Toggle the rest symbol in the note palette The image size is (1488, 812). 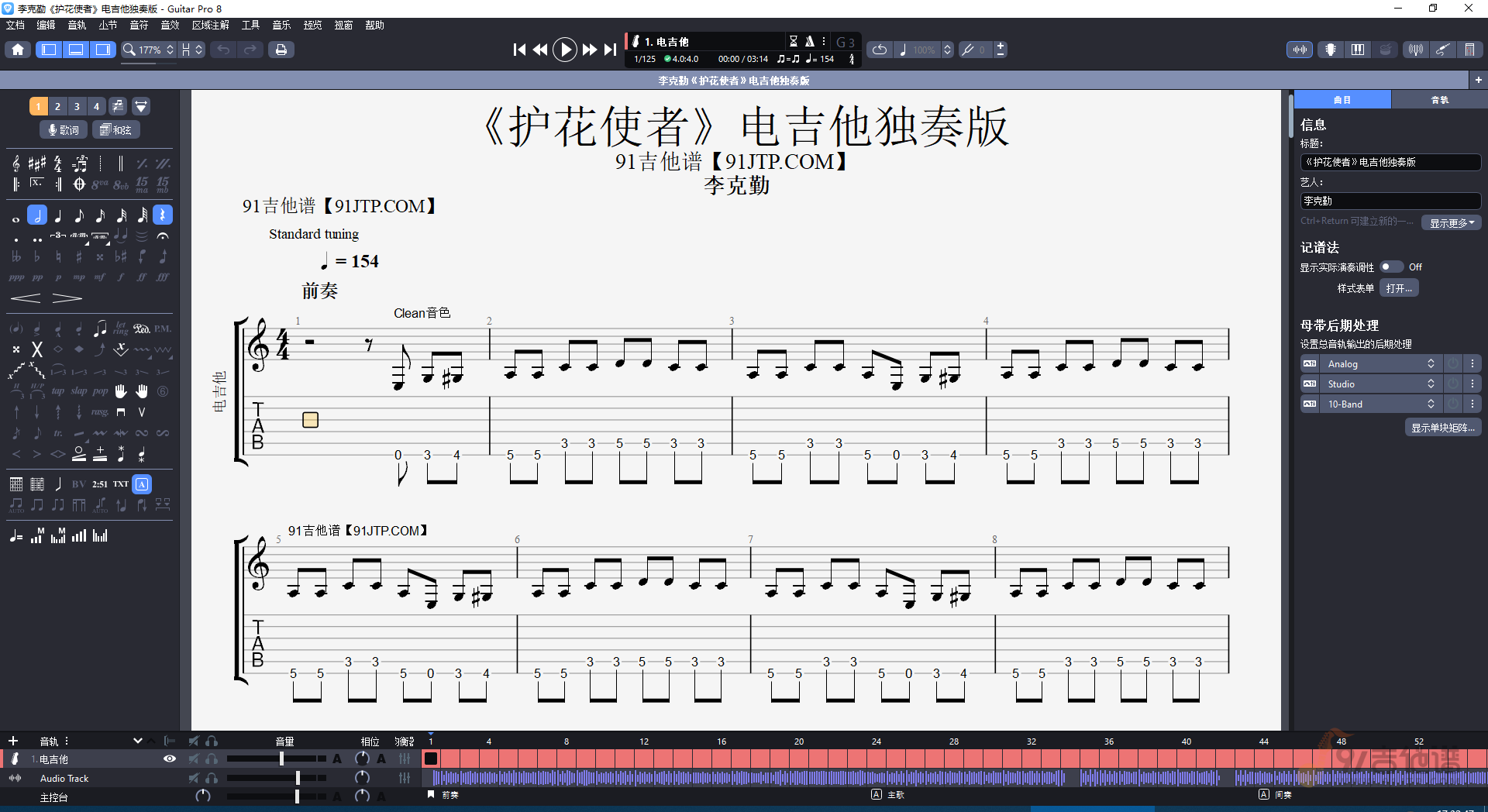pos(163,215)
